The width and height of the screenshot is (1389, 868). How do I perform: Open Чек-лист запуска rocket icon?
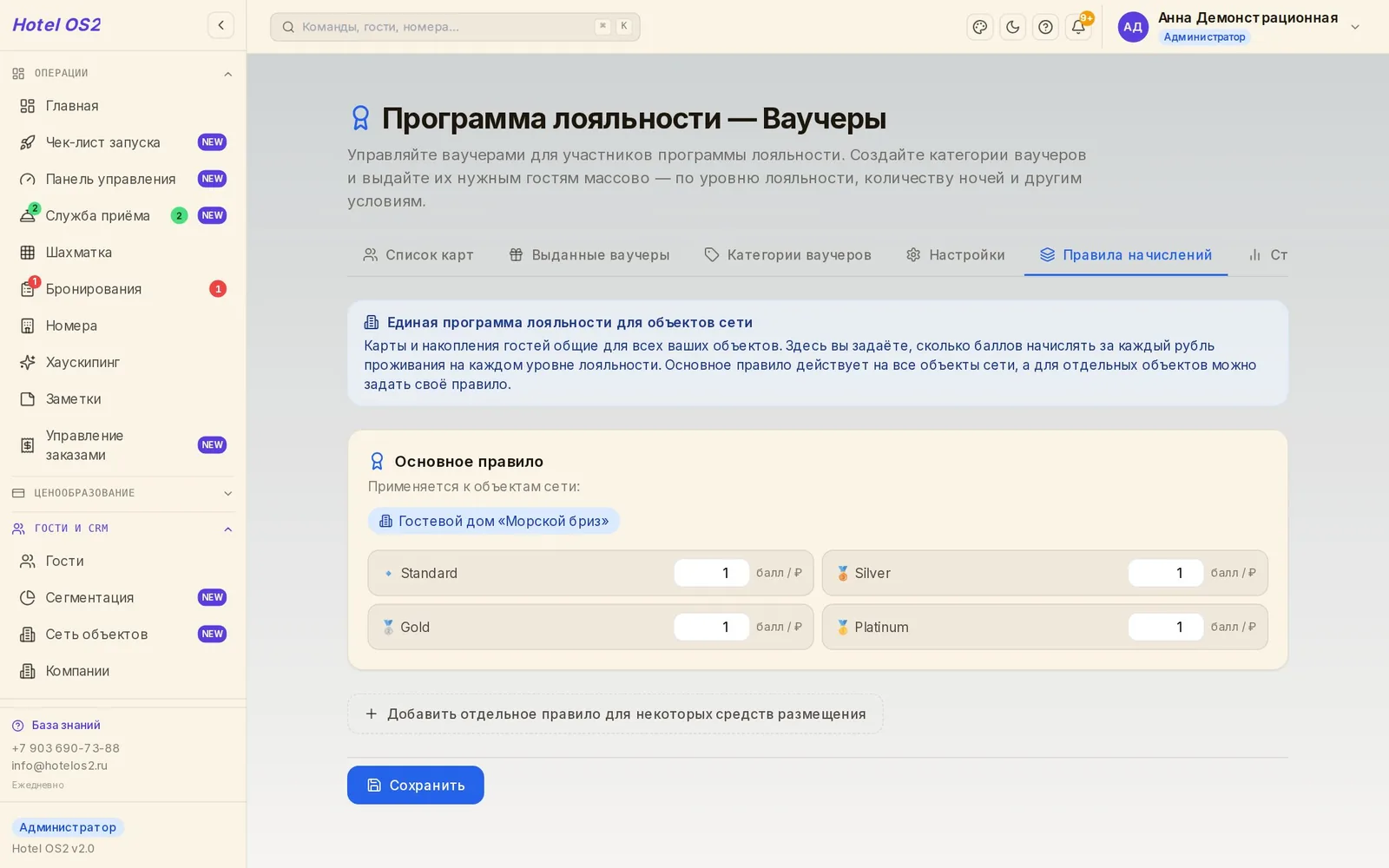click(x=28, y=142)
